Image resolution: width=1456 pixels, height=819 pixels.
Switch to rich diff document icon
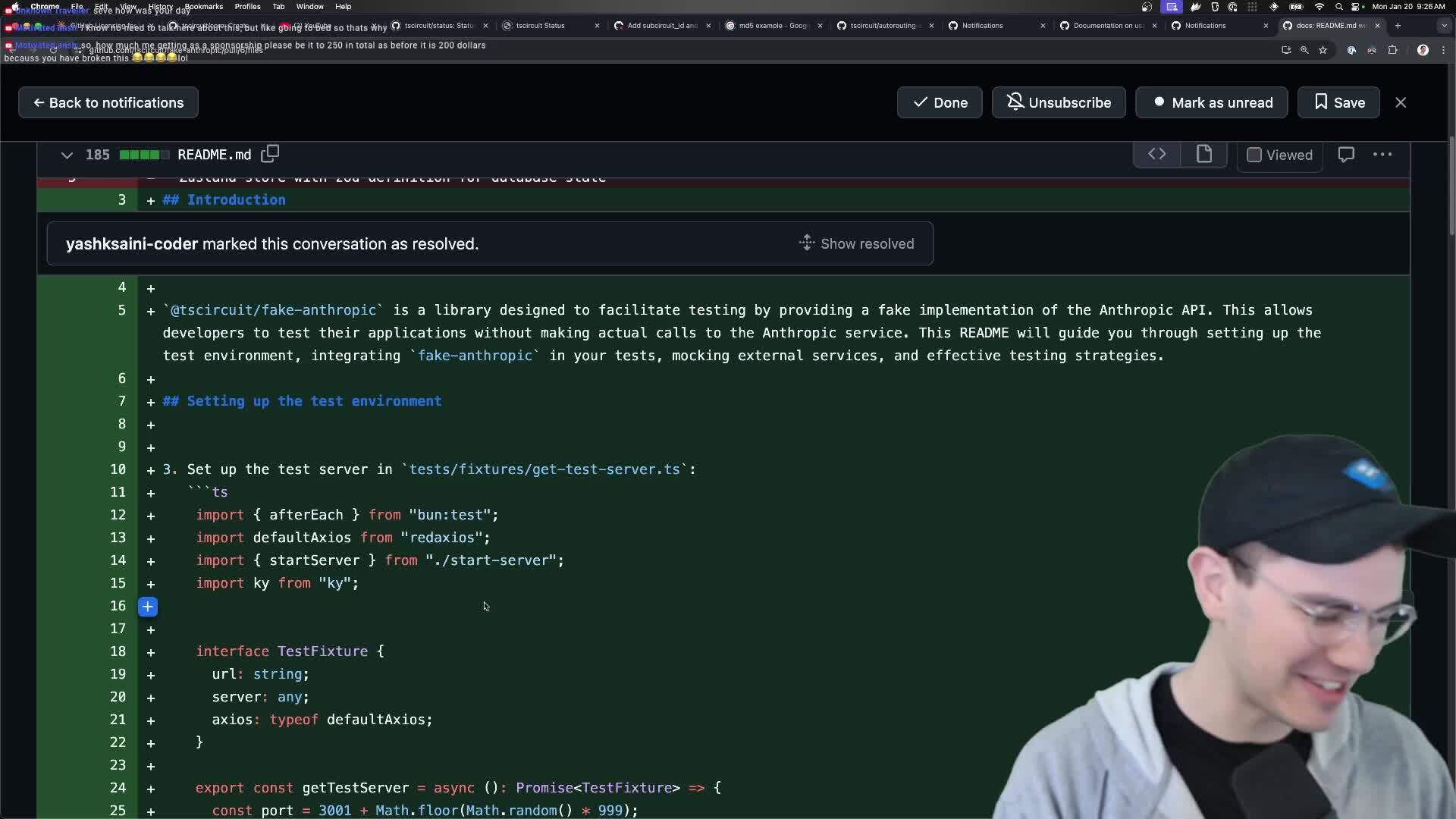pos(1203,154)
